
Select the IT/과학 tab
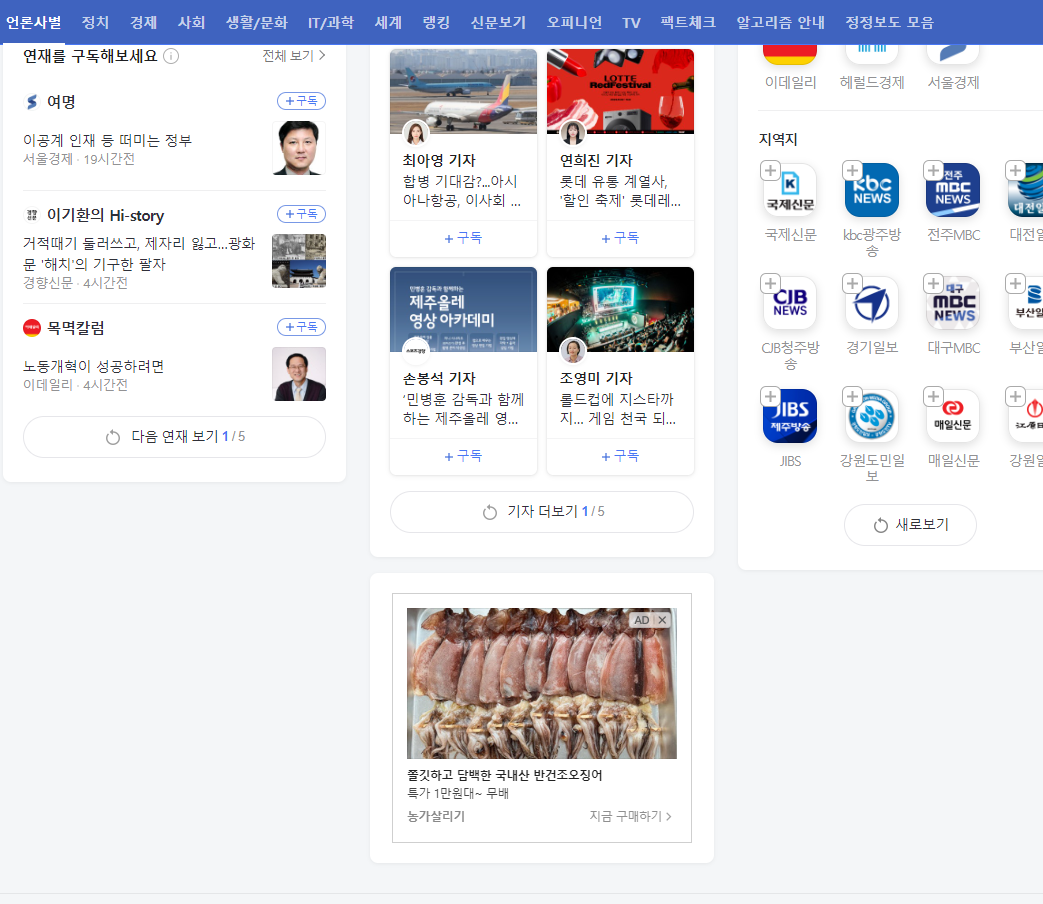point(331,23)
